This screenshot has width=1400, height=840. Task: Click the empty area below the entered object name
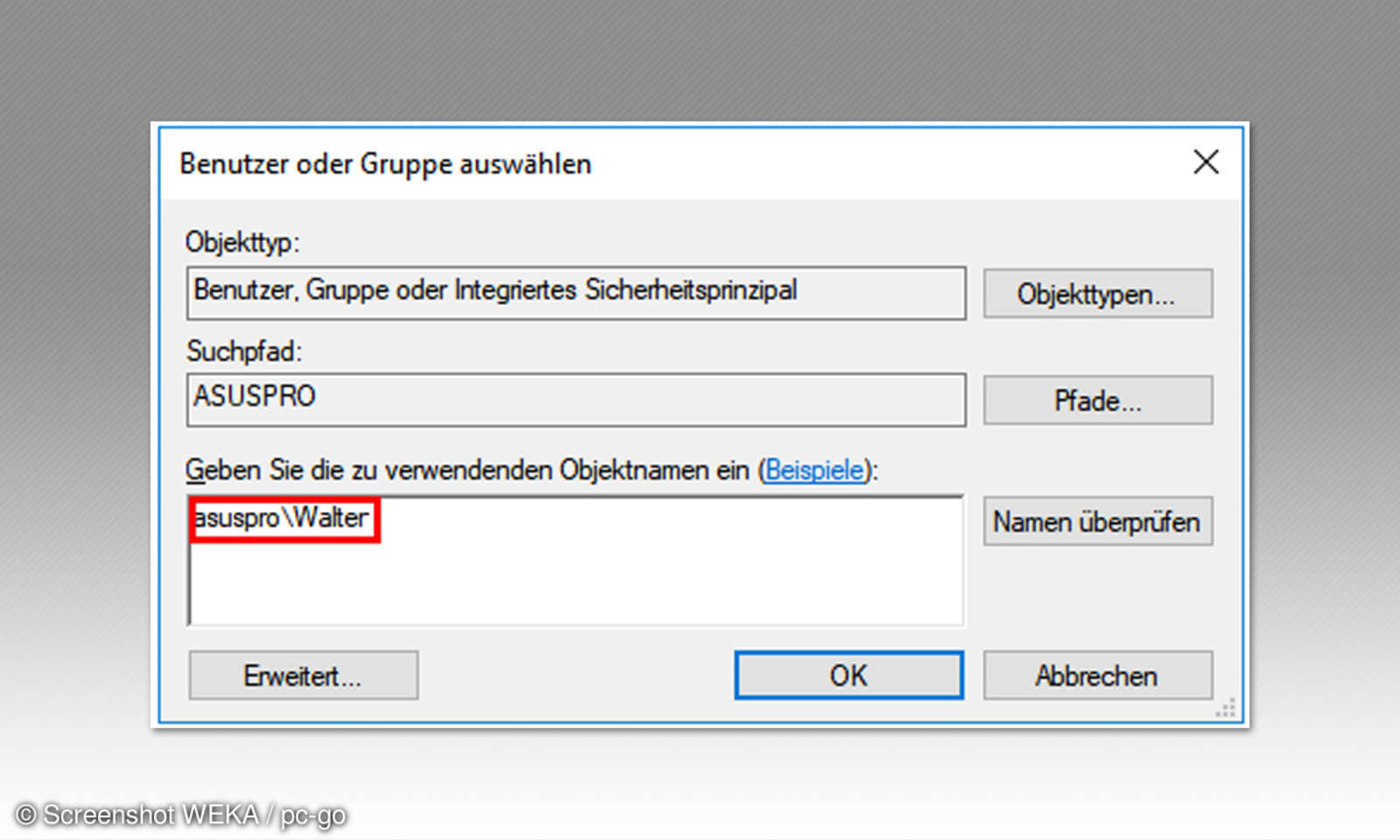[x=577, y=586]
